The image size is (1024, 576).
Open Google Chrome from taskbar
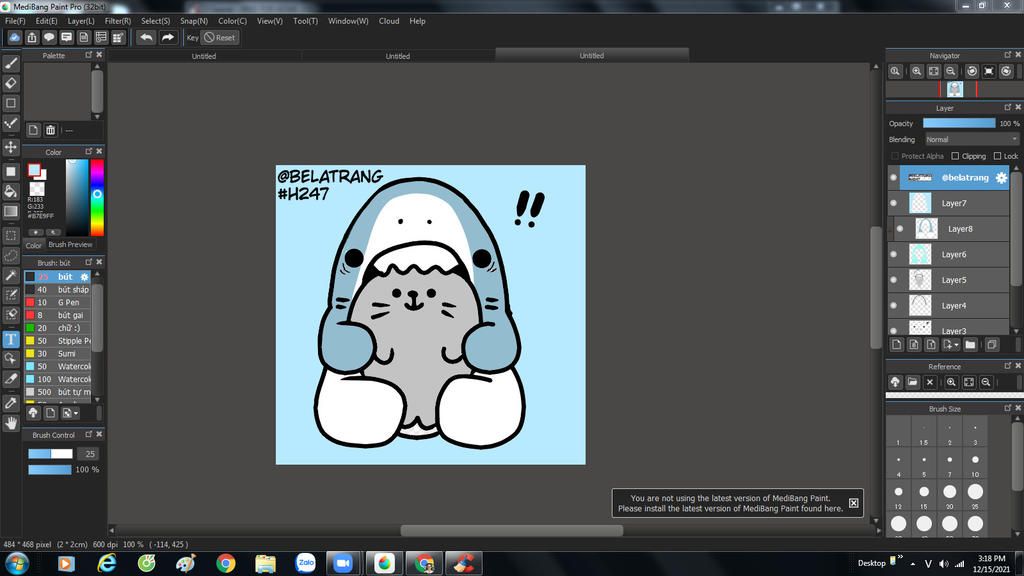pyautogui.click(x=226, y=563)
